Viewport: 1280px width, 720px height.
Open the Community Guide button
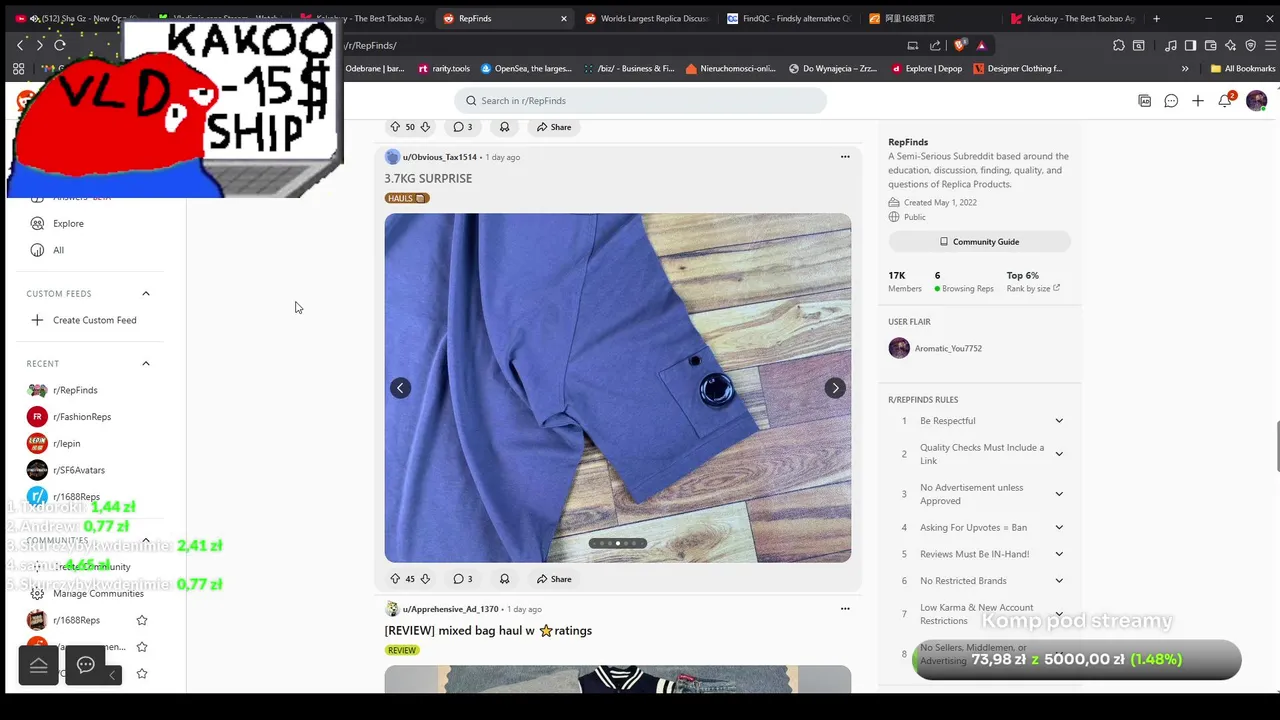click(x=979, y=242)
